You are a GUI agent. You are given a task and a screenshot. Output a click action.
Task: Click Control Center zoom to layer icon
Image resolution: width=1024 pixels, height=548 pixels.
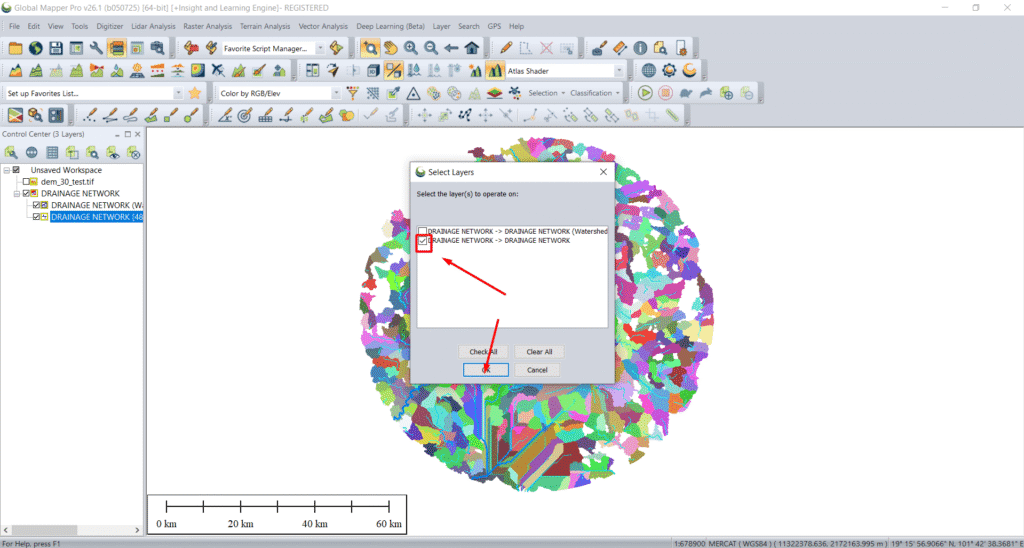(x=93, y=153)
